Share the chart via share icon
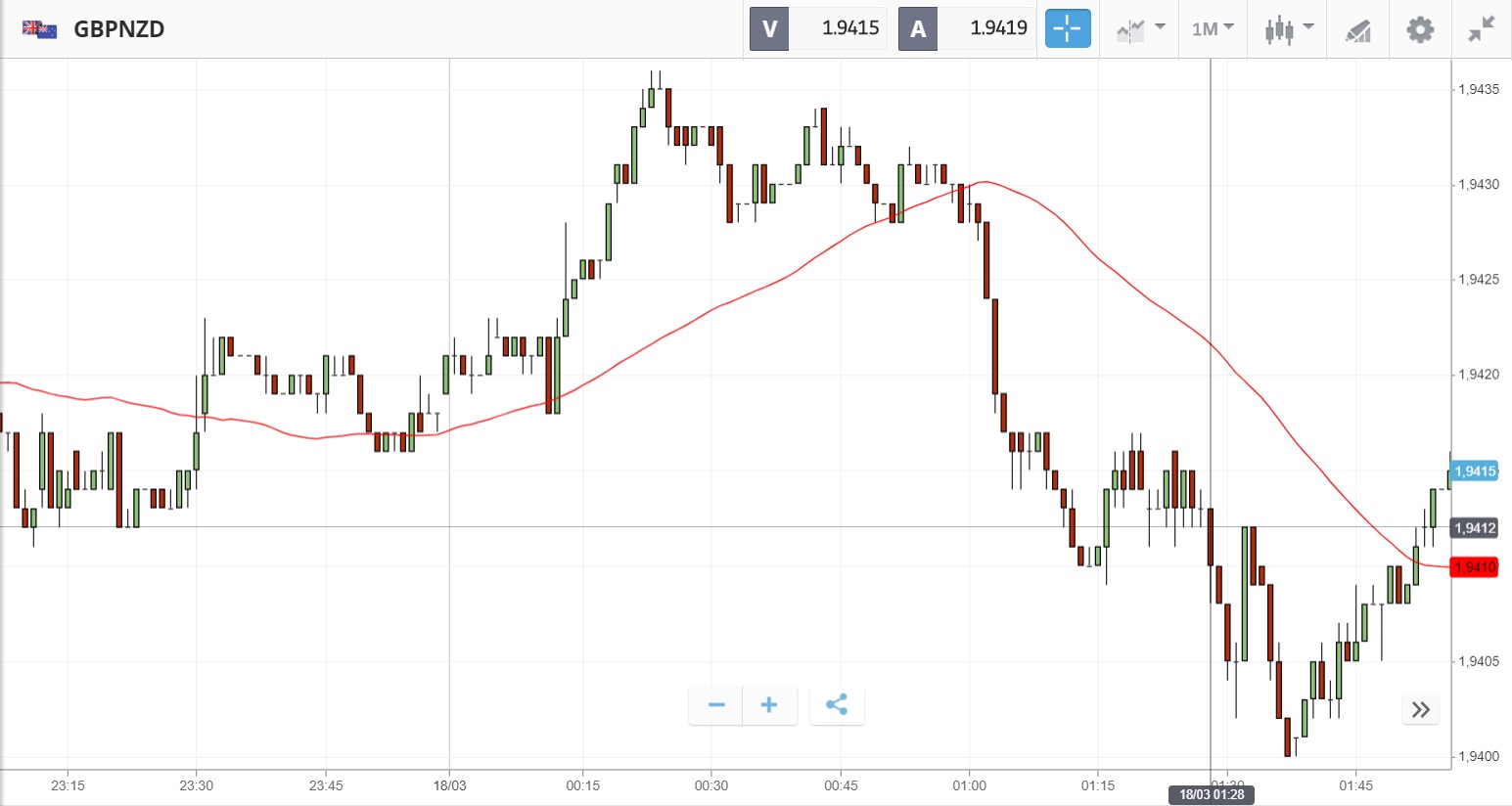 [837, 704]
